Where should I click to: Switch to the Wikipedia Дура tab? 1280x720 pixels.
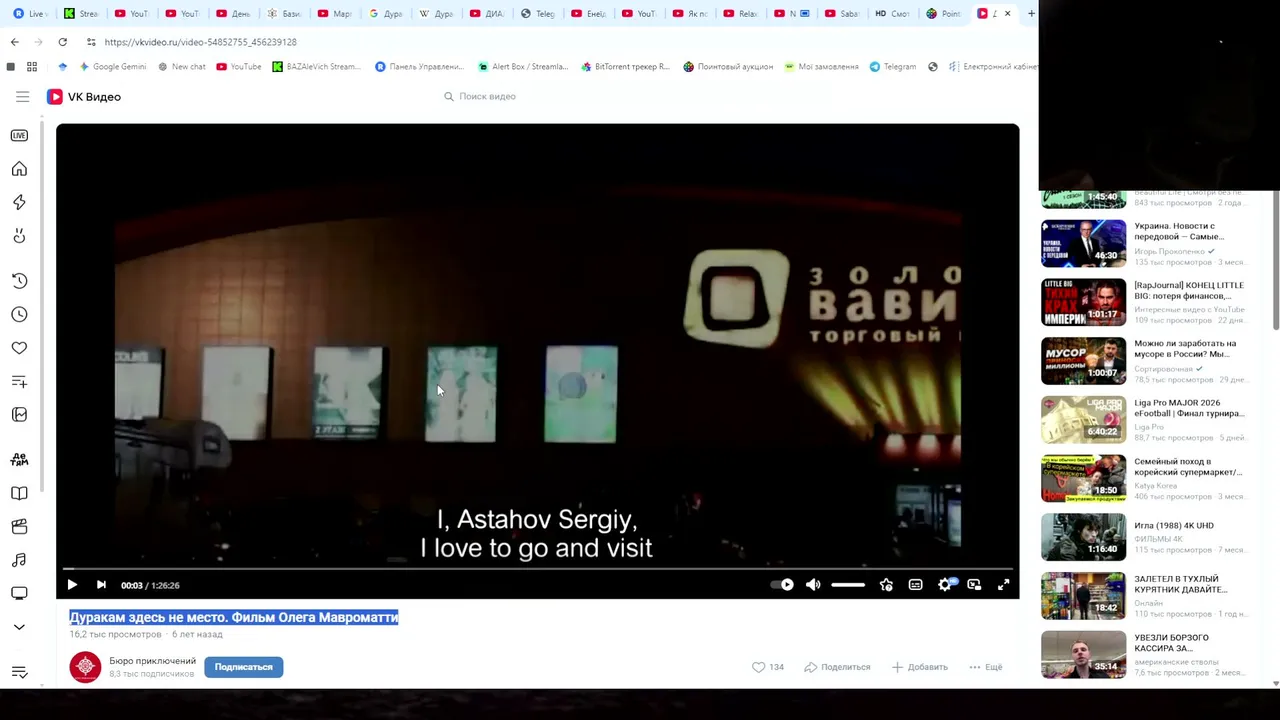[436, 13]
